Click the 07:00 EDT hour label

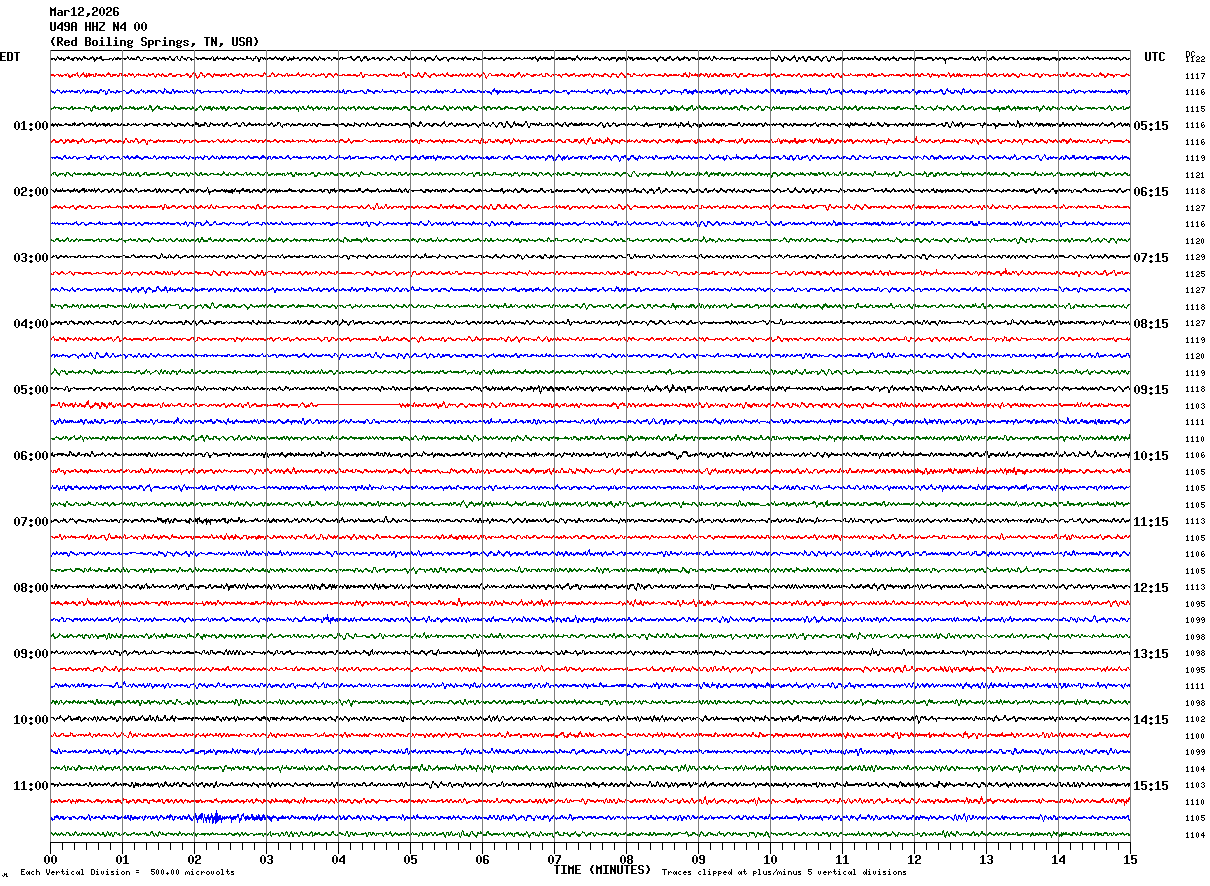coord(31,522)
